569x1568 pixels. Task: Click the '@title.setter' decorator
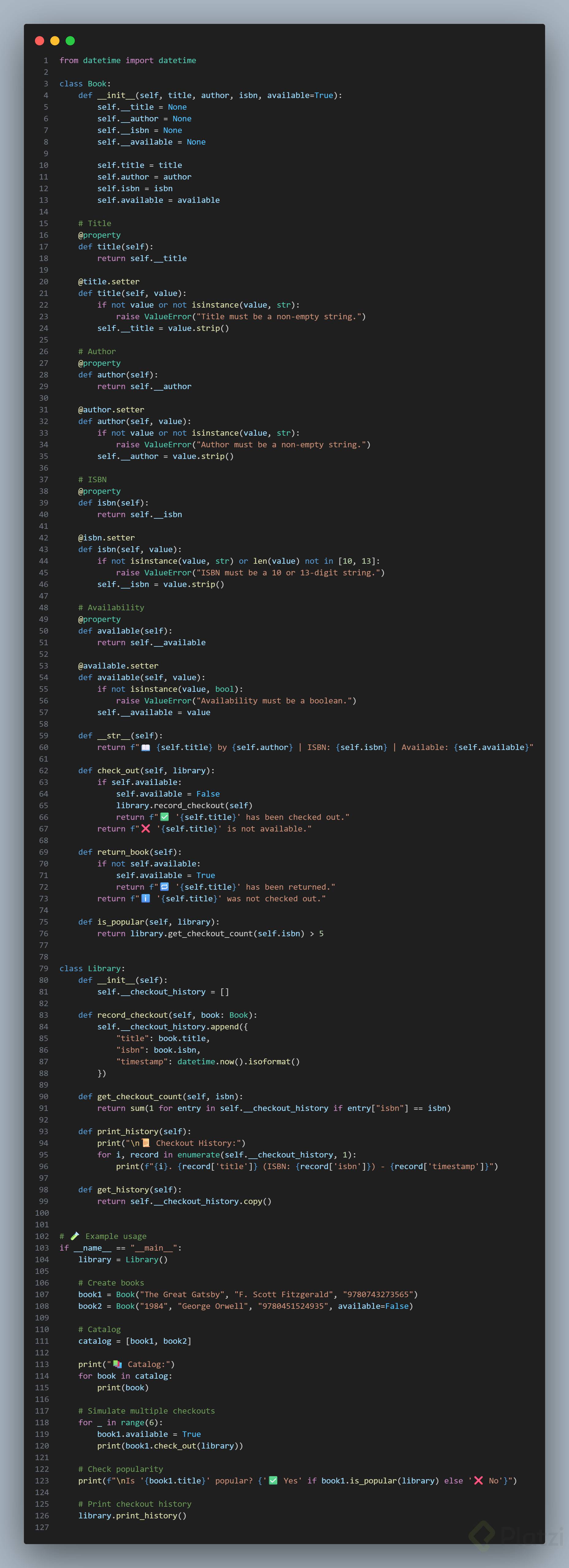point(109,282)
